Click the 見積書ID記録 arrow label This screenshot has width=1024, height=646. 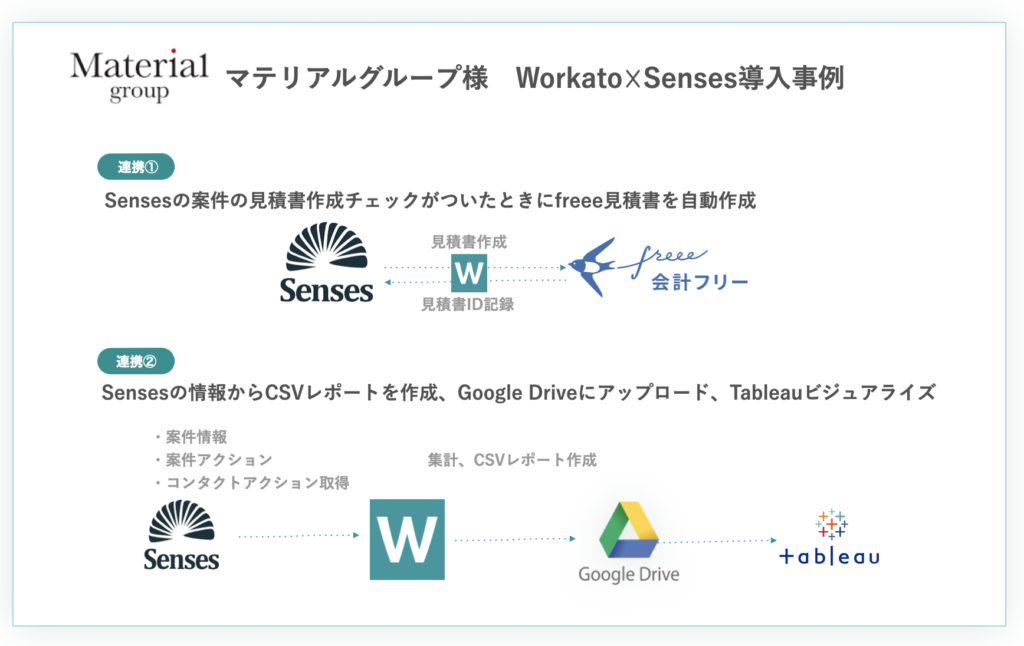click(x=468, y=304)
